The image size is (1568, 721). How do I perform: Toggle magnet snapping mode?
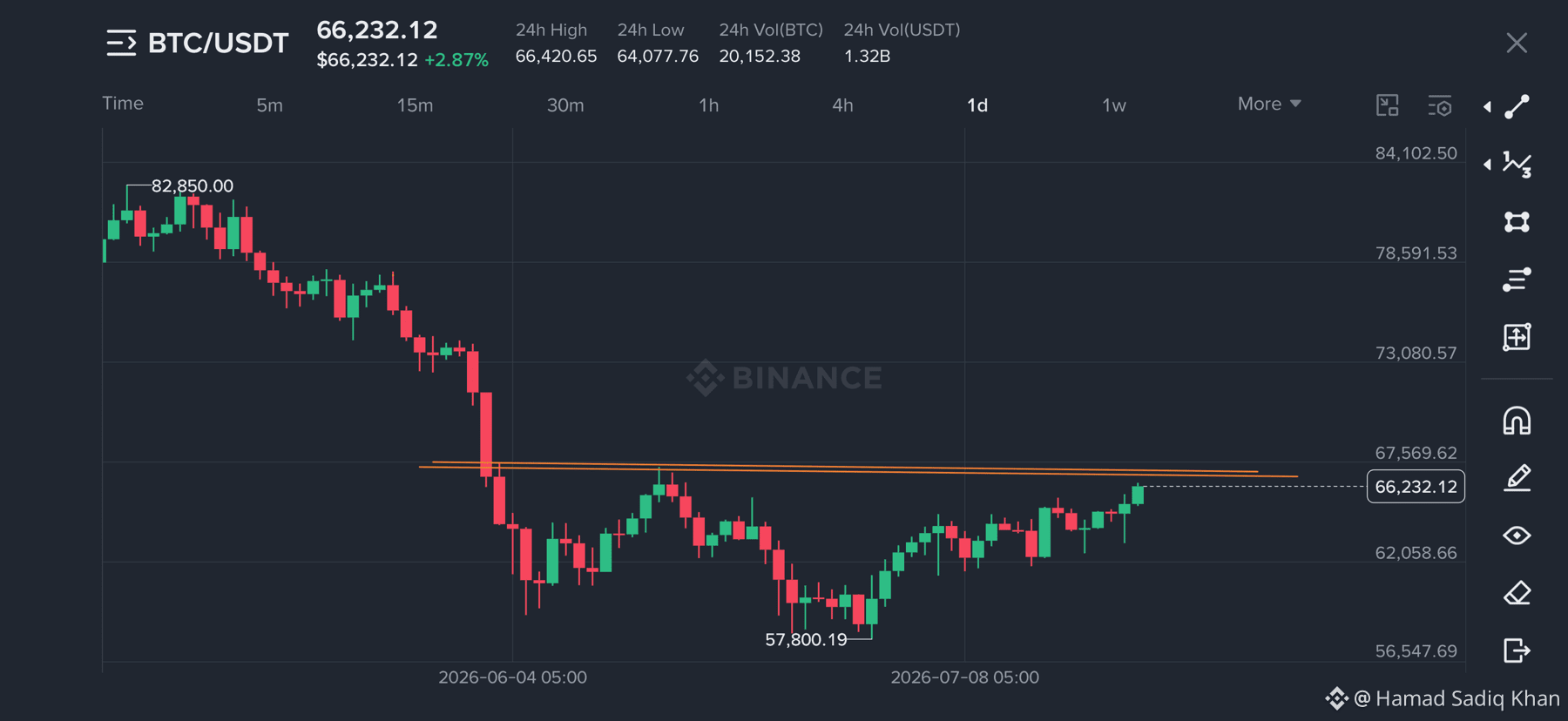[x=1517, y=421]
